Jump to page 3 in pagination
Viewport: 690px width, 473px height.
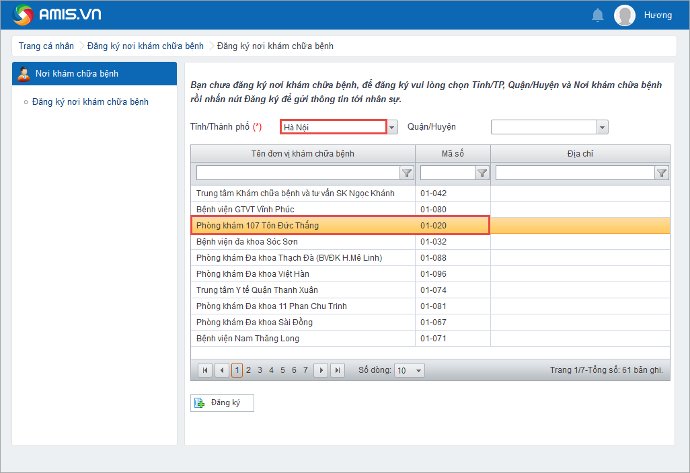point(260,370)
